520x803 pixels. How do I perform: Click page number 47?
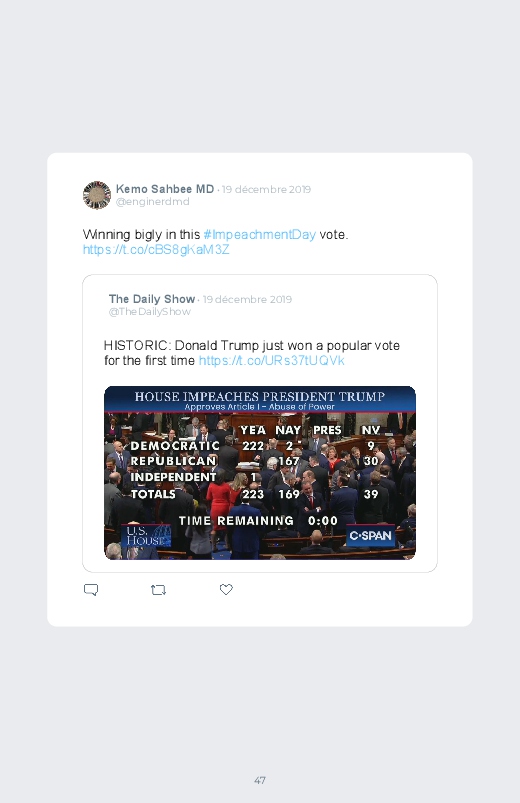point(260,780)
